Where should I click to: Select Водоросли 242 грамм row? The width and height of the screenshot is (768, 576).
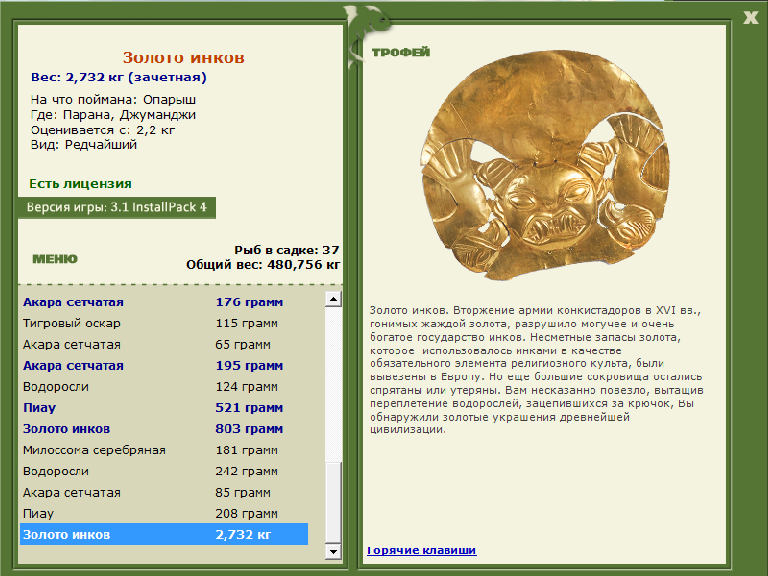coord(164,471)
